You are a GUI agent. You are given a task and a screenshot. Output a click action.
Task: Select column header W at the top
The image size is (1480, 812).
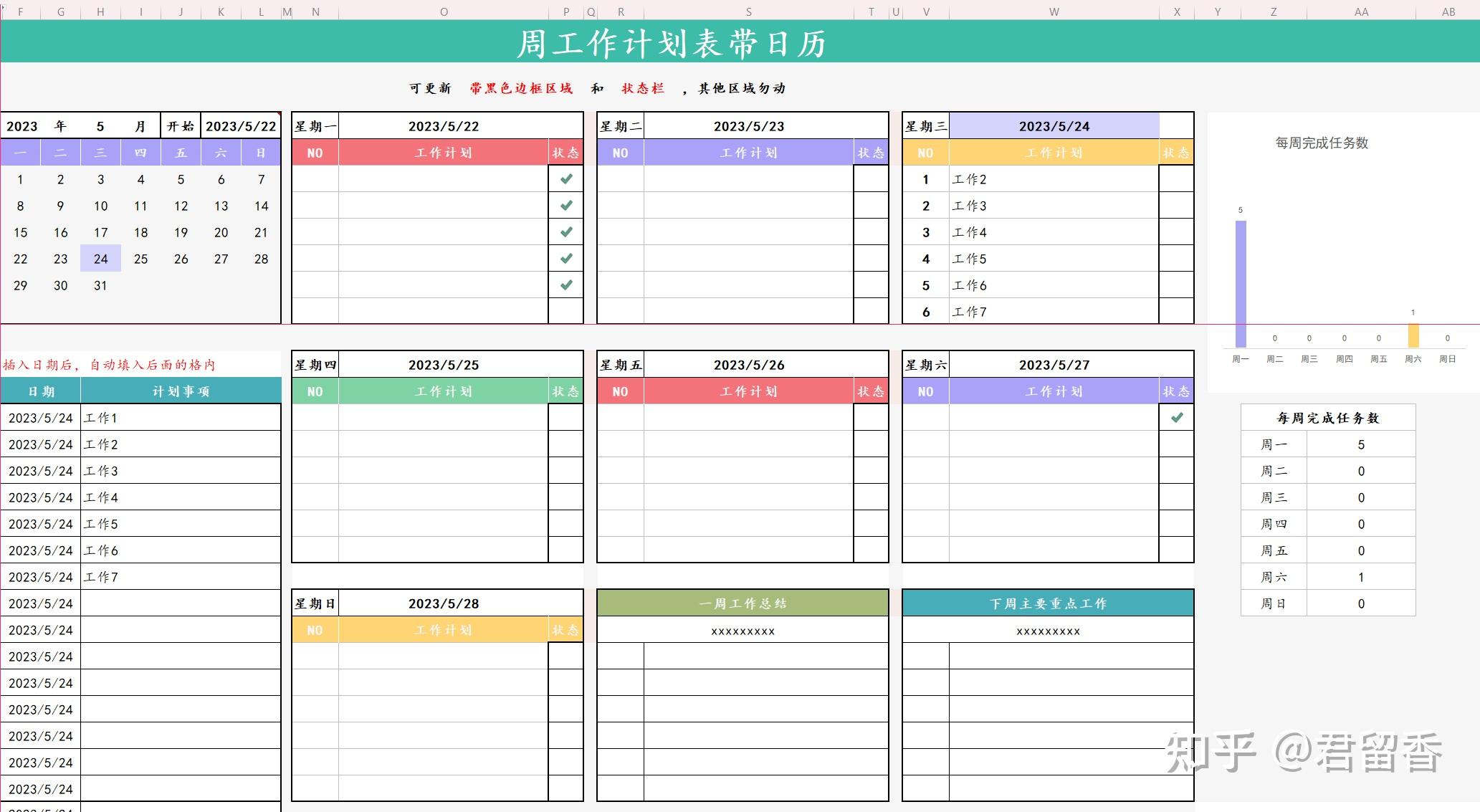click(x=1053, y=11)
